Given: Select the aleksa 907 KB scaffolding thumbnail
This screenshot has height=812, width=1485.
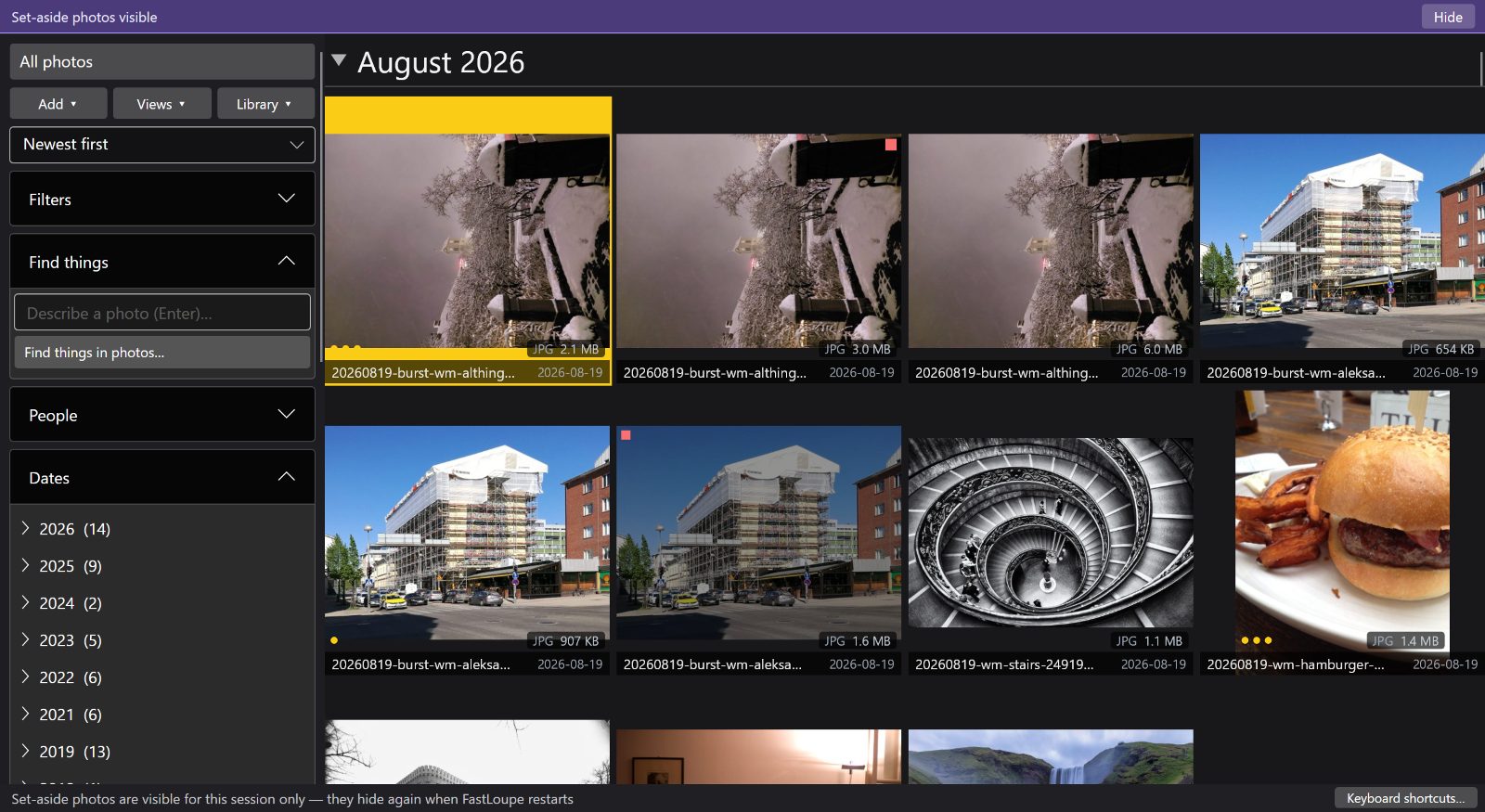Looking at the screenshot, I should [468, 533].
